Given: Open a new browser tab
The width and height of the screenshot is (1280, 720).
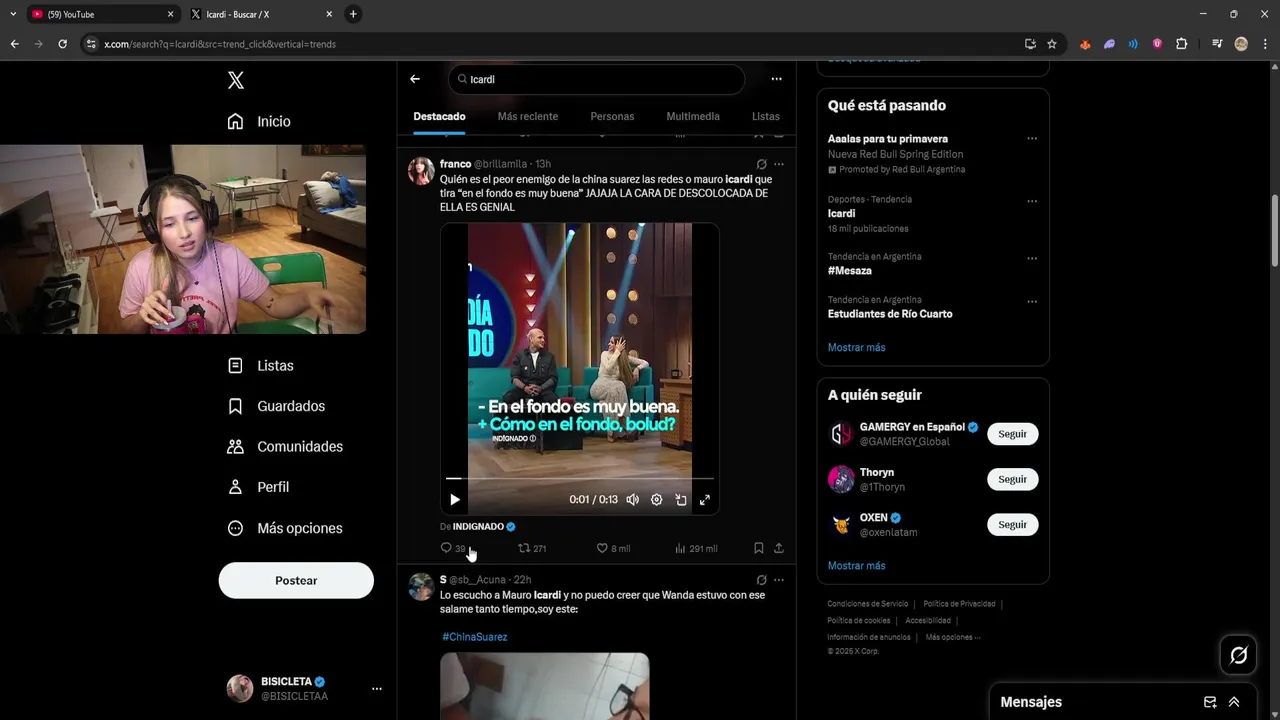Looking at the screenshot, I should 353,14.
